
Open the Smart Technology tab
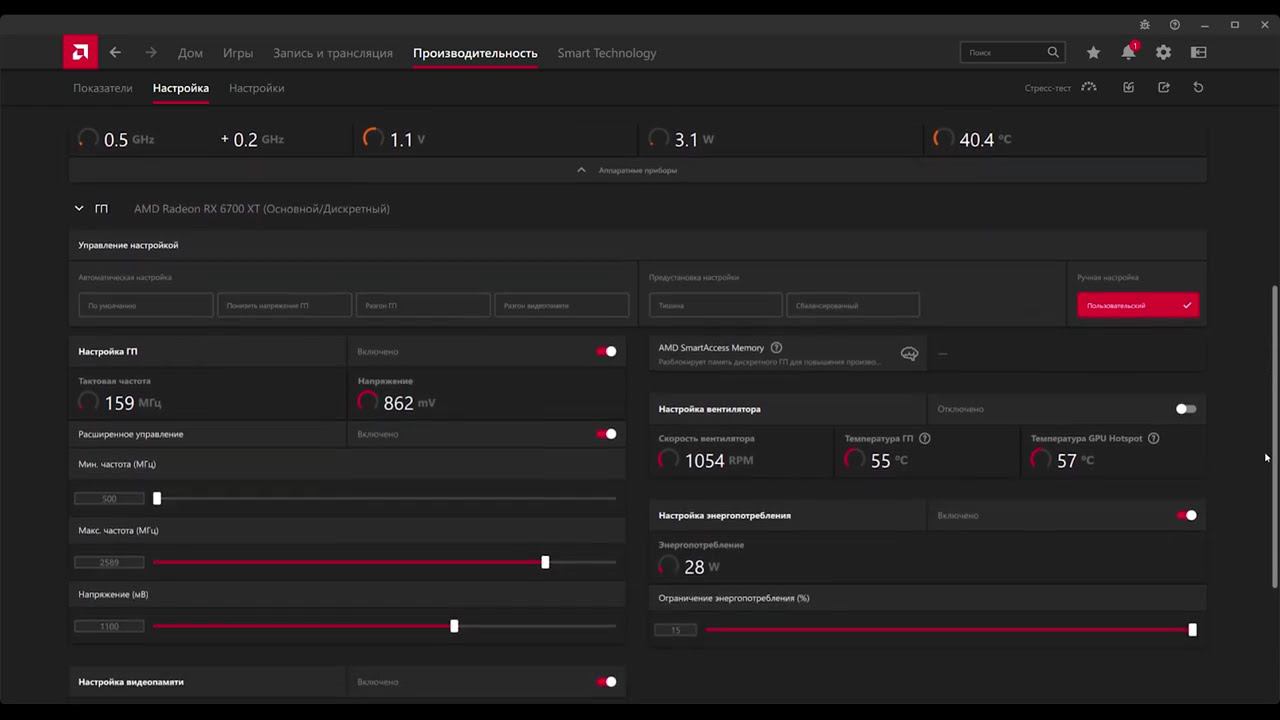pyautogui.click(x=607, y=53)
